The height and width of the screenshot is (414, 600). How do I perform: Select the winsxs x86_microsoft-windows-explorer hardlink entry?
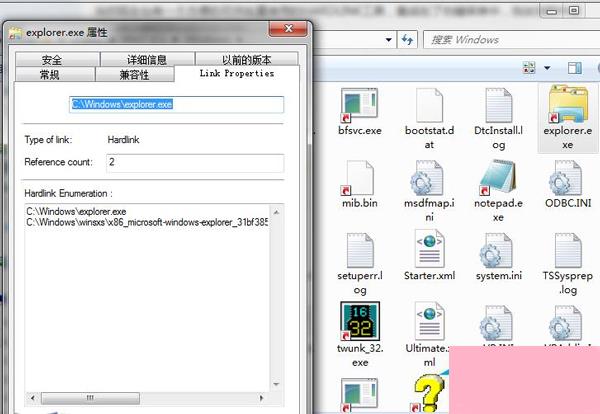[x=147, y=222]
